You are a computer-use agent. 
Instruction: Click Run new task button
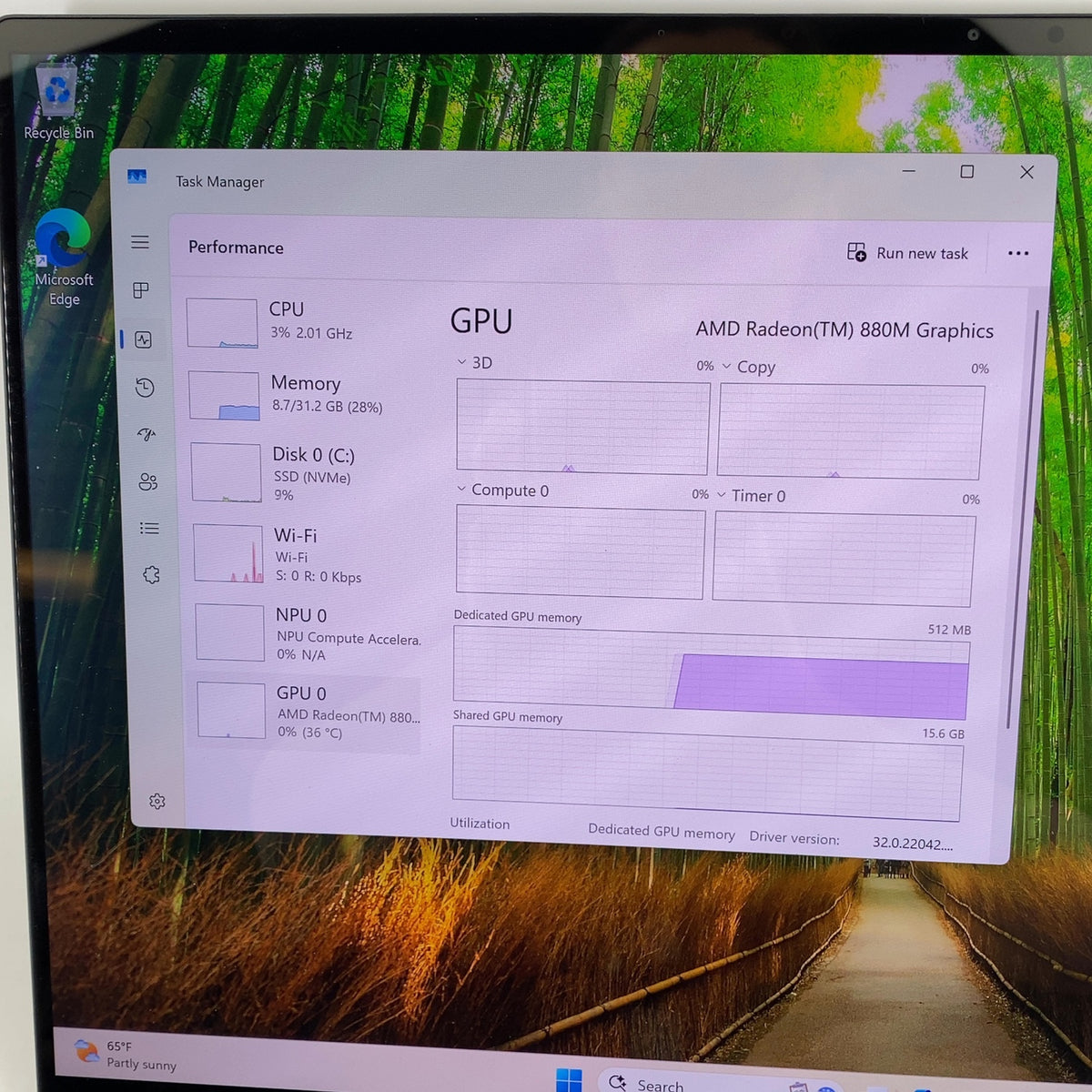coord(907,253)
